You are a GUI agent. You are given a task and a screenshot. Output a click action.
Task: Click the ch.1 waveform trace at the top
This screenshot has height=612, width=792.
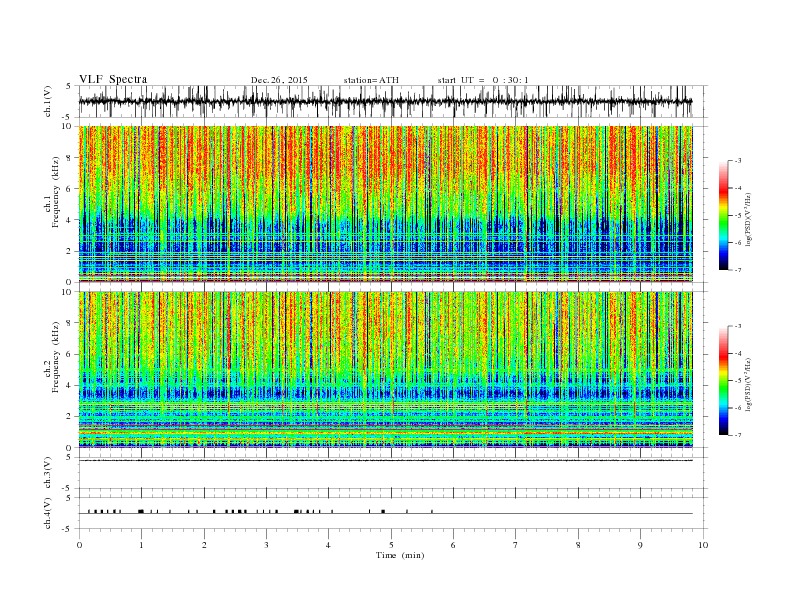coord(386,101)
